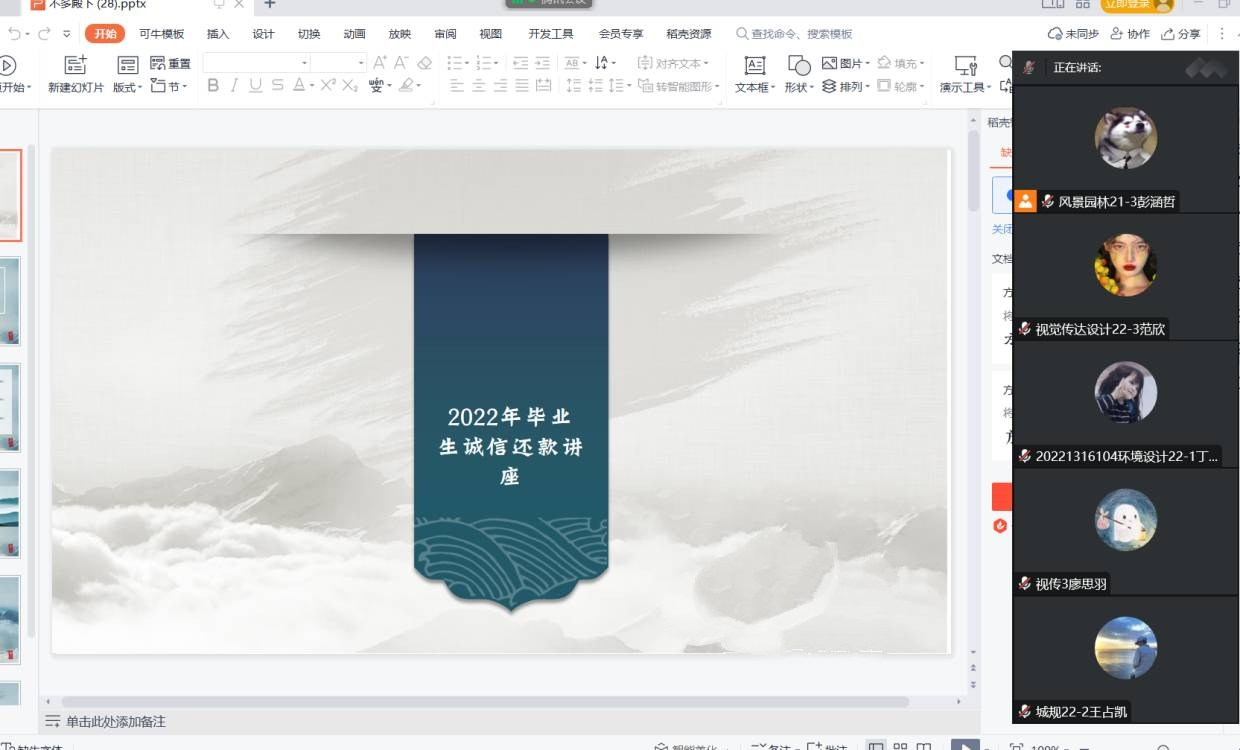Insert a text box with 文本框 icon
1240x750 pixels.
[755, 66]
